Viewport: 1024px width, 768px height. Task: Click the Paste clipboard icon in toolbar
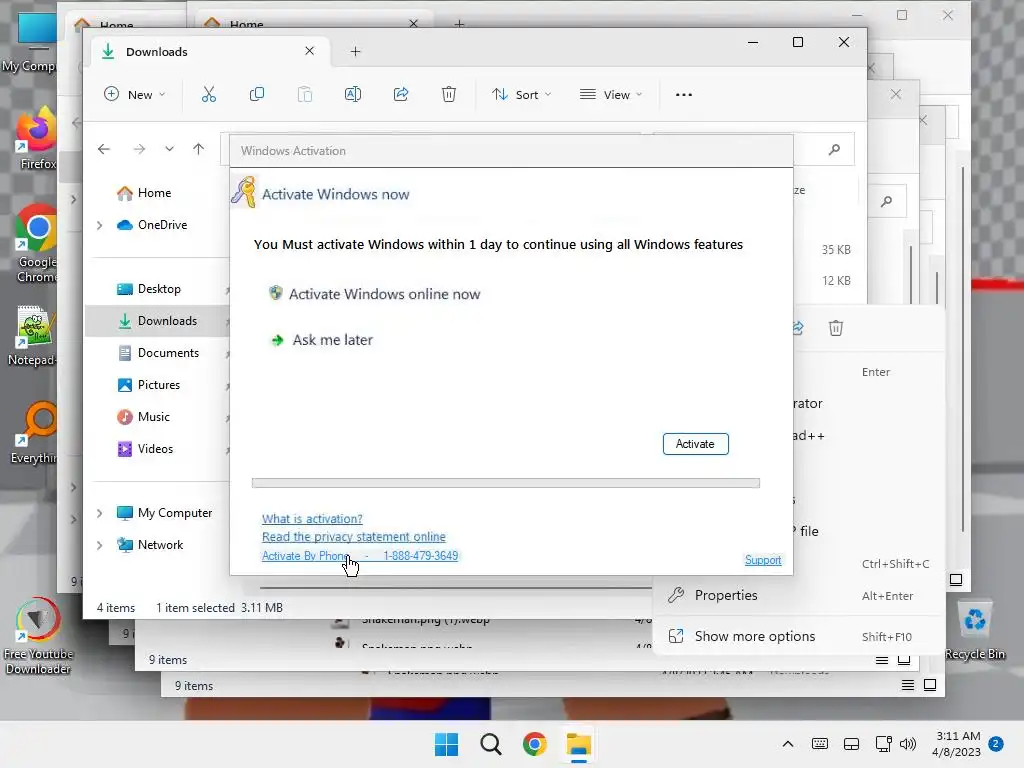click(x=304, y=95)
